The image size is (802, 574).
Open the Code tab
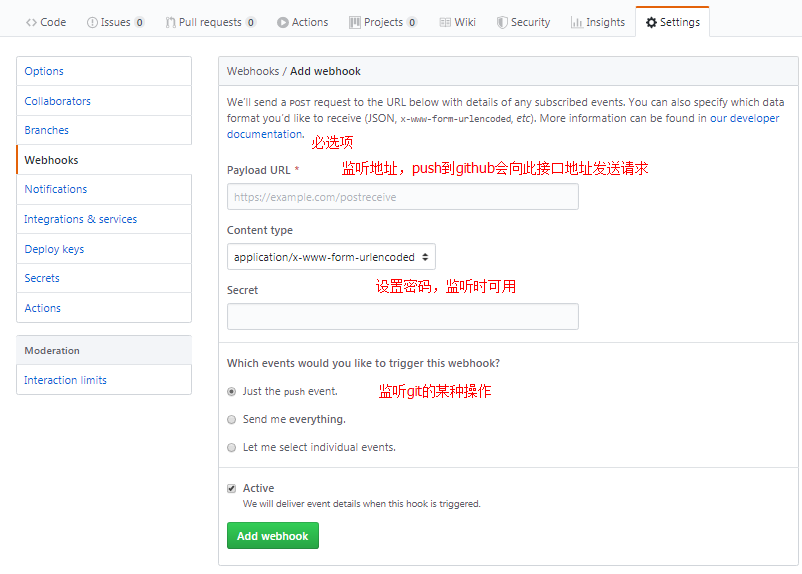46,23
